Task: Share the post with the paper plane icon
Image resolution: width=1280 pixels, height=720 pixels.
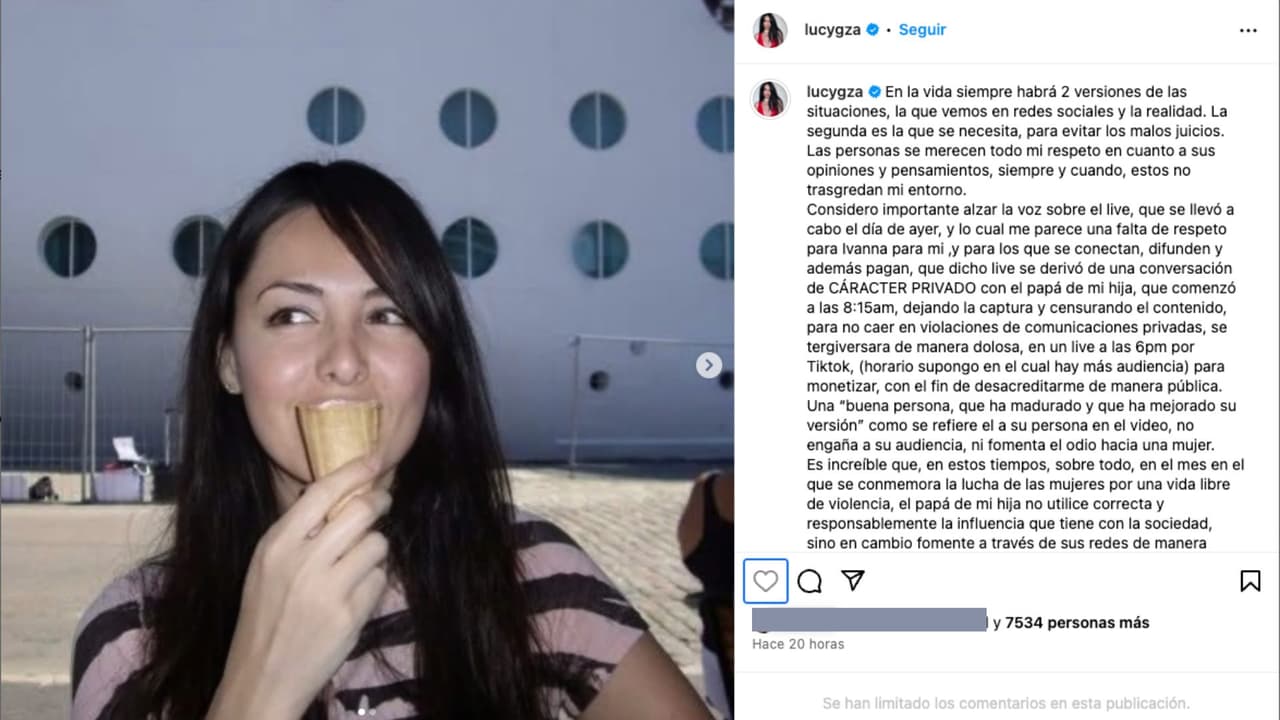Action: (x=852, y=581)
